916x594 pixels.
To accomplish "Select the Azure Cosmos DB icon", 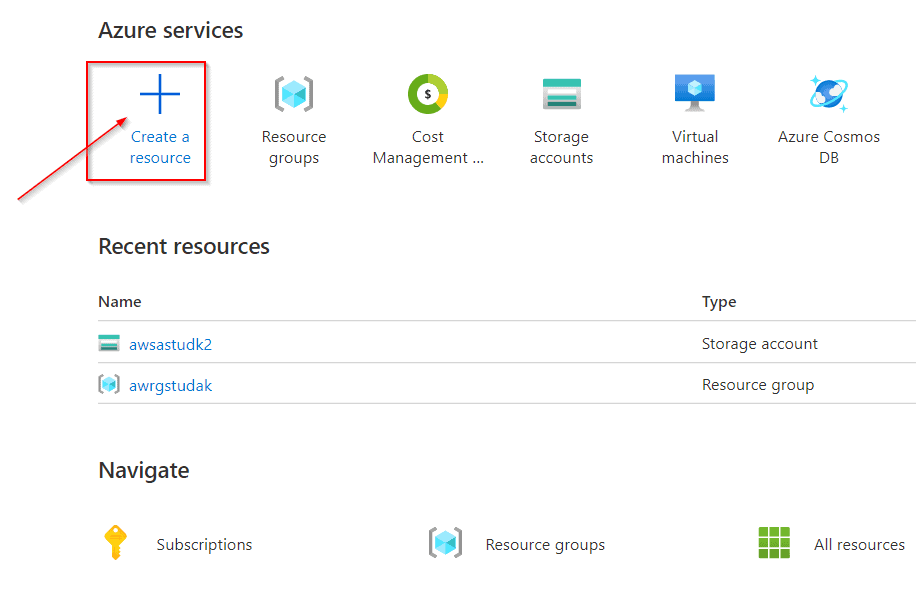I will [x=828, y=93].
